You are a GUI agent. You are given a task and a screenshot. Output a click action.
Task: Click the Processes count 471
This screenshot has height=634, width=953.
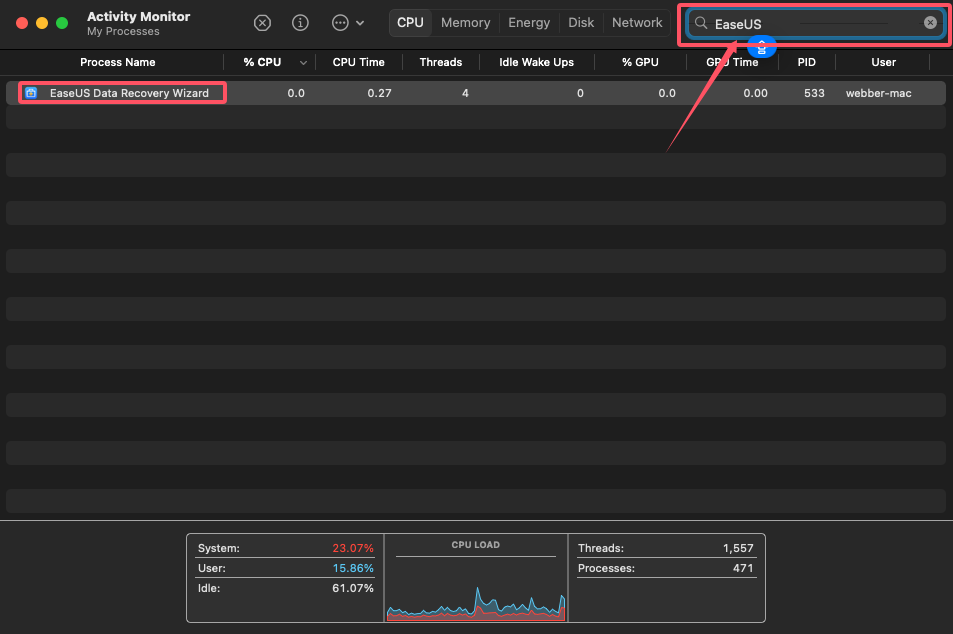tap(743, 568)
